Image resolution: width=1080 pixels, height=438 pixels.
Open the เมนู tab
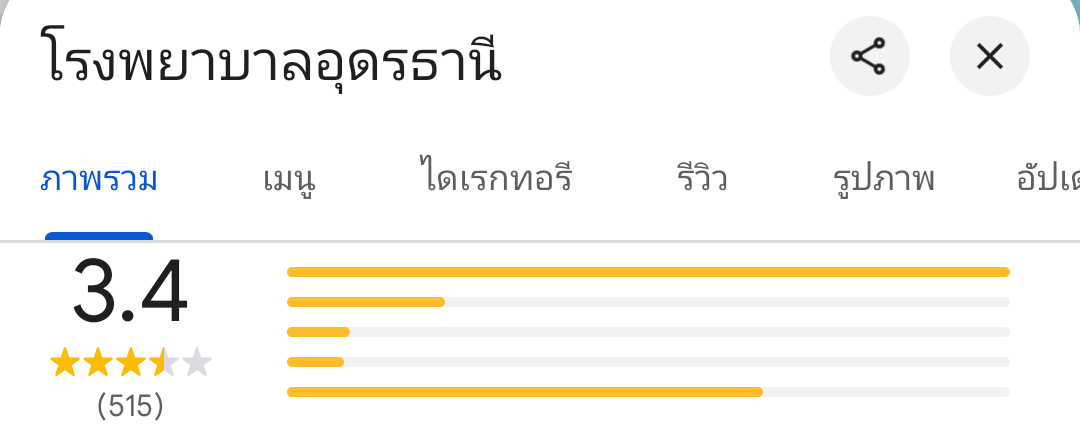tap(290, 181)
